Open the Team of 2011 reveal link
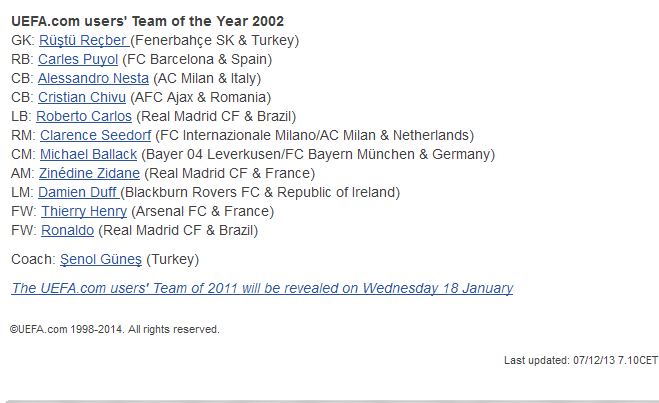This screenshot has width=659, height=403. pos(262,288)
